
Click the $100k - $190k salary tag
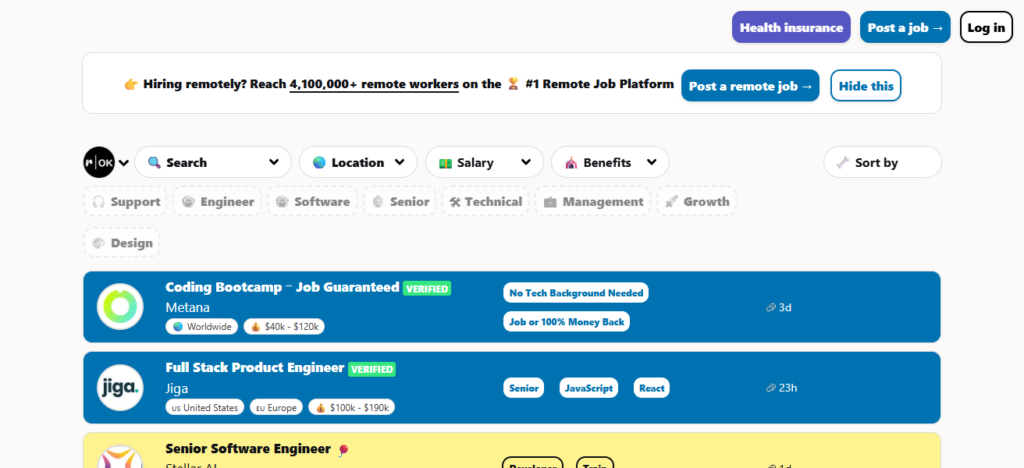point(351,407)
